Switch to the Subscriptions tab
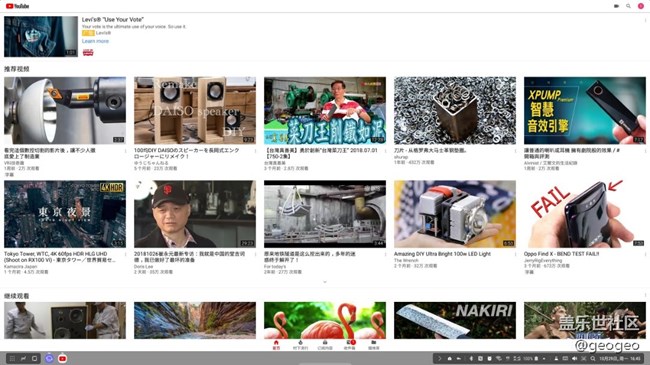Image resolution: width=650 pixels, height=365 pixels. 325,345
